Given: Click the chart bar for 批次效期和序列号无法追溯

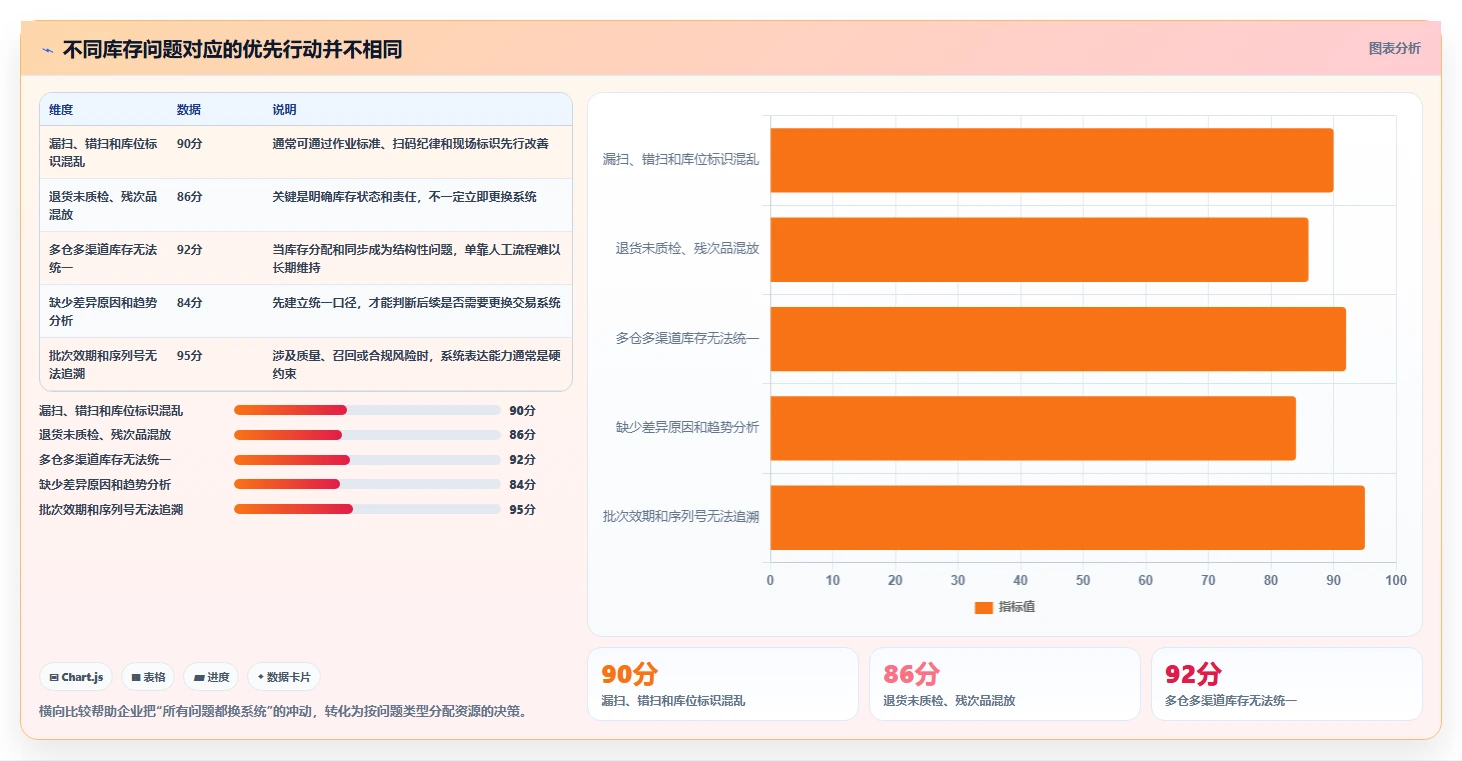Looking at the screenshot, I should [x=1067, y=517].
